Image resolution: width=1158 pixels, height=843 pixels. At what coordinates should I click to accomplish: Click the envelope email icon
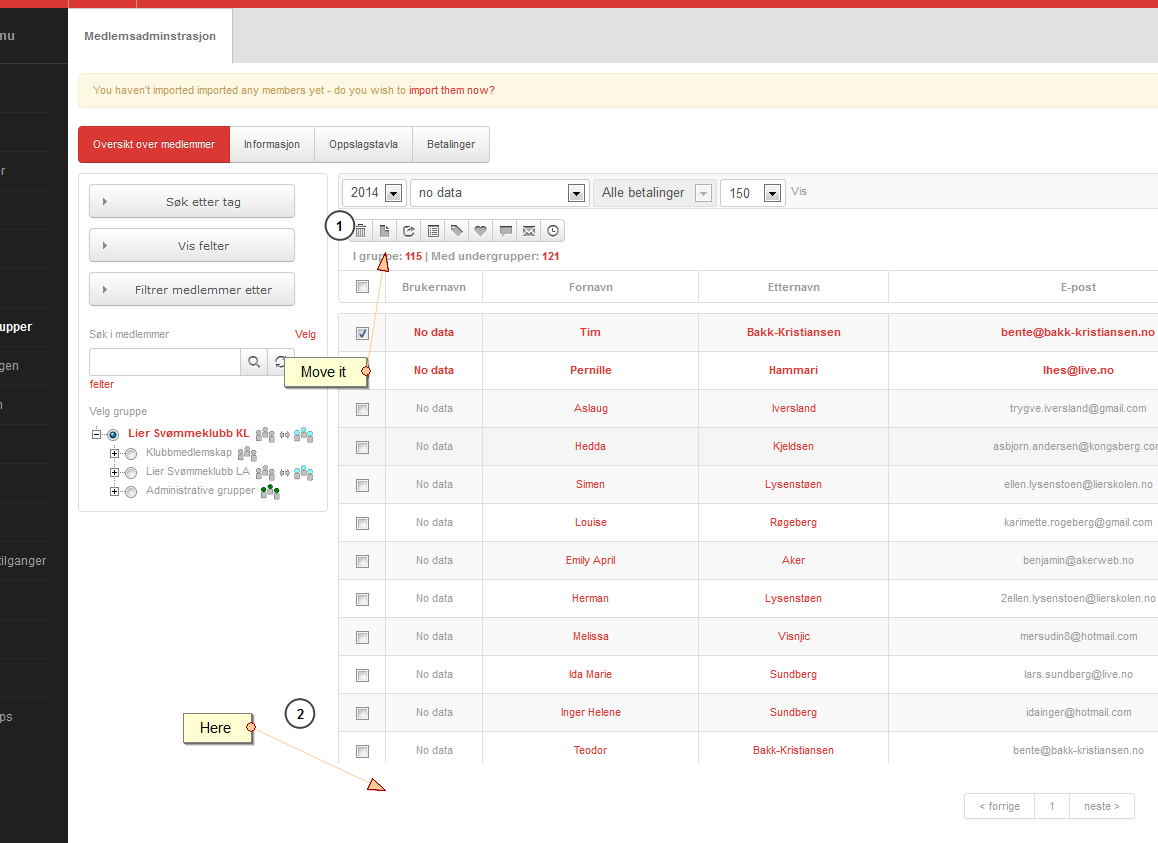[529, 231]
